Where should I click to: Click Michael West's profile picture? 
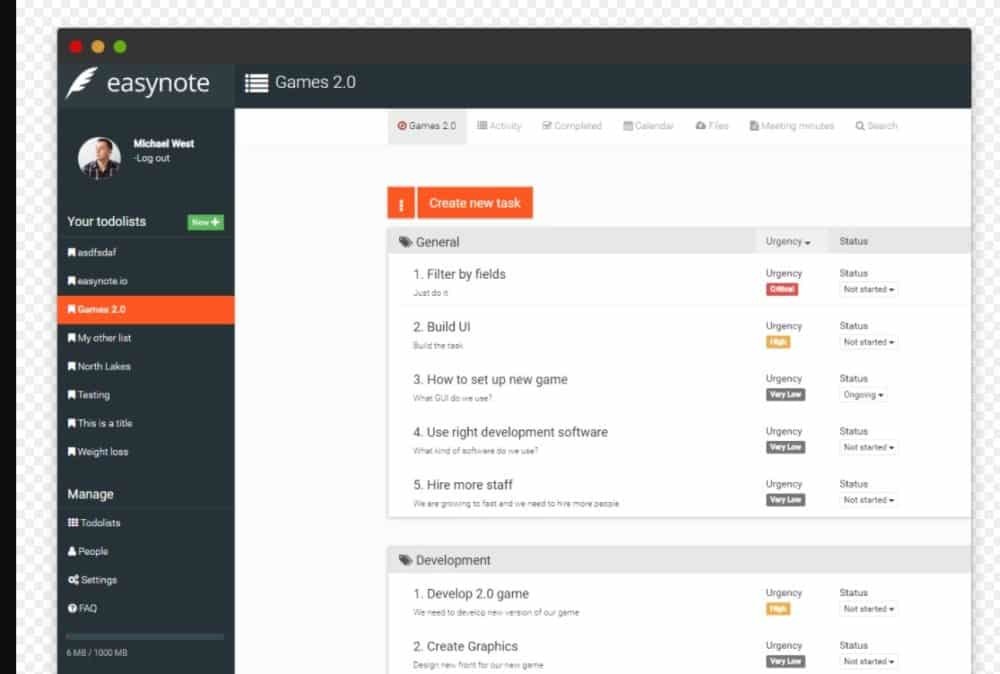click(x=100, y=157)
